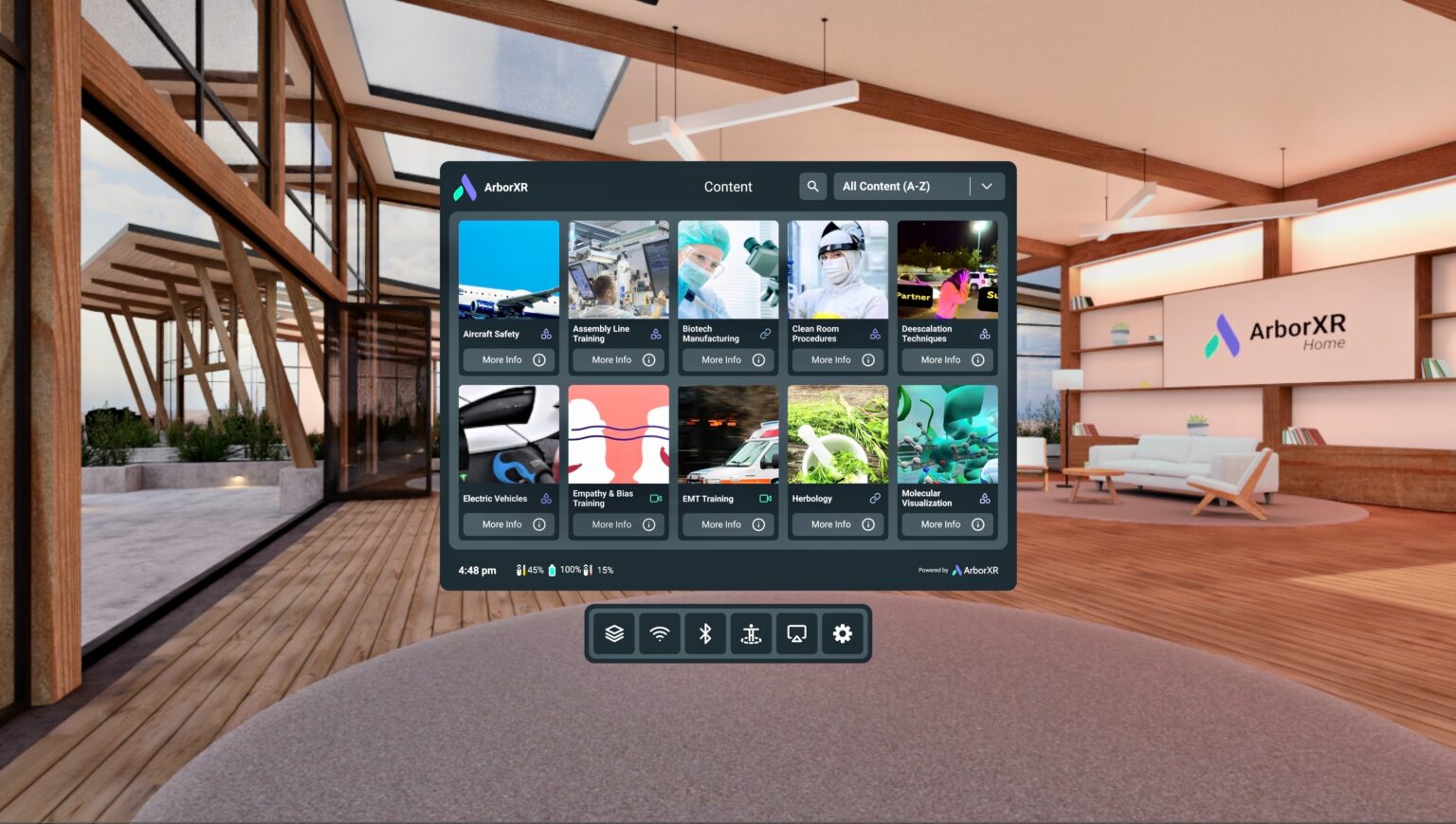Screen dimensions: 1456x824
Task: Open the content library icon on bottom toolbar
Action: [x=613, y=633]
